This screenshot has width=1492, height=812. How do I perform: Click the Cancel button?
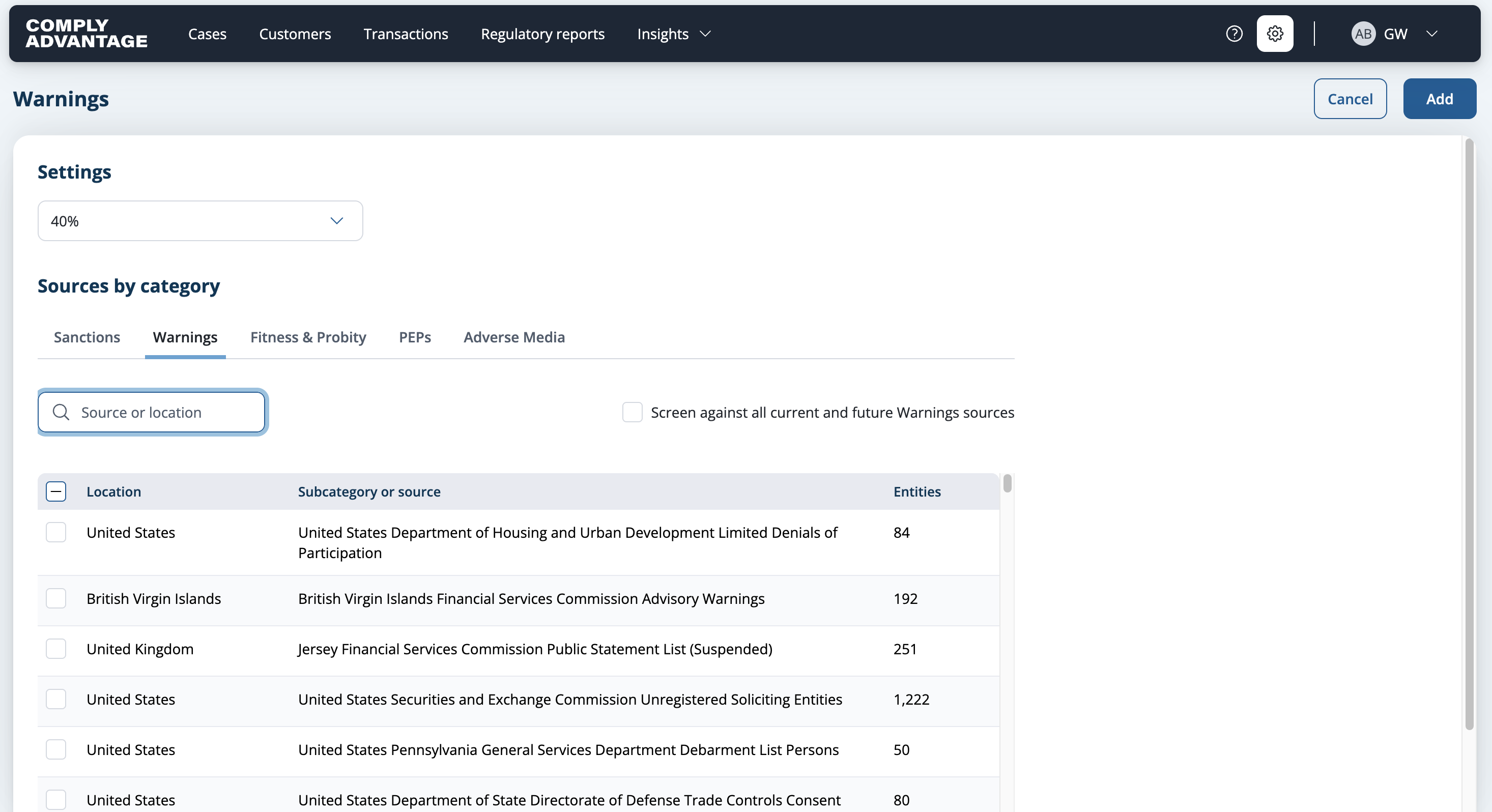click(1350, 99)
